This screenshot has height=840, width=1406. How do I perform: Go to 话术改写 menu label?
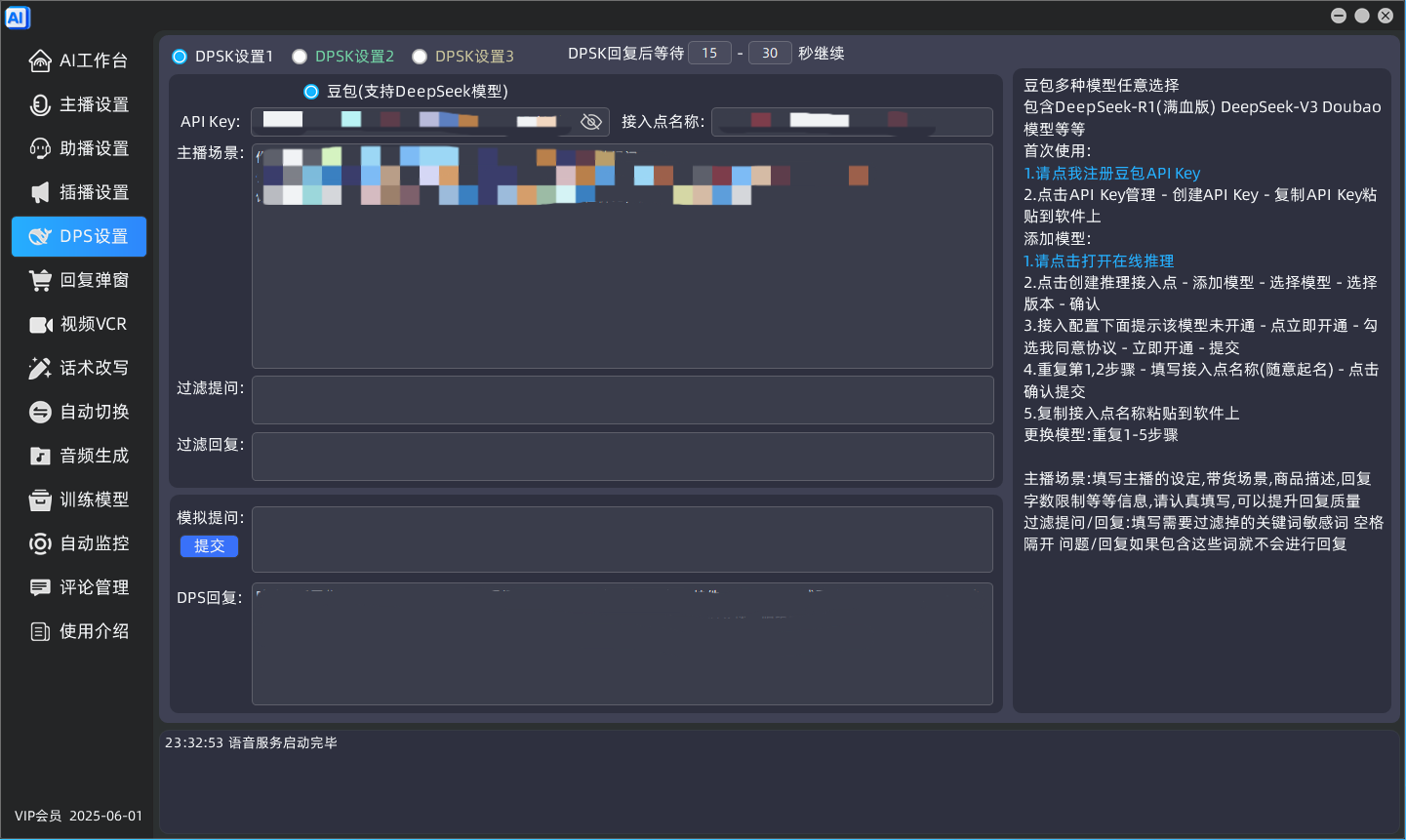[x=95, y=368]
